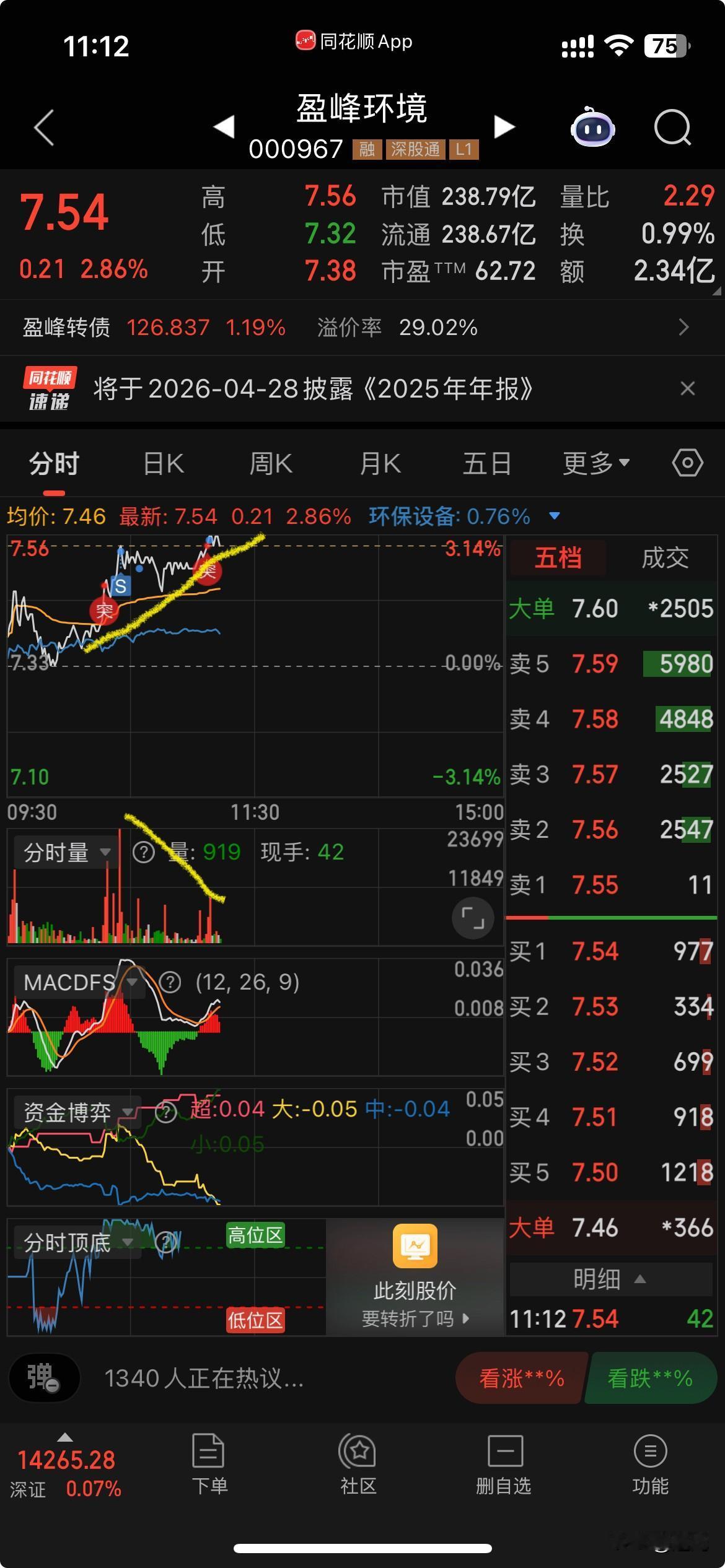725x1568 pixels.
Task: Tap the 低位区 marker label
Action: 255,1320
